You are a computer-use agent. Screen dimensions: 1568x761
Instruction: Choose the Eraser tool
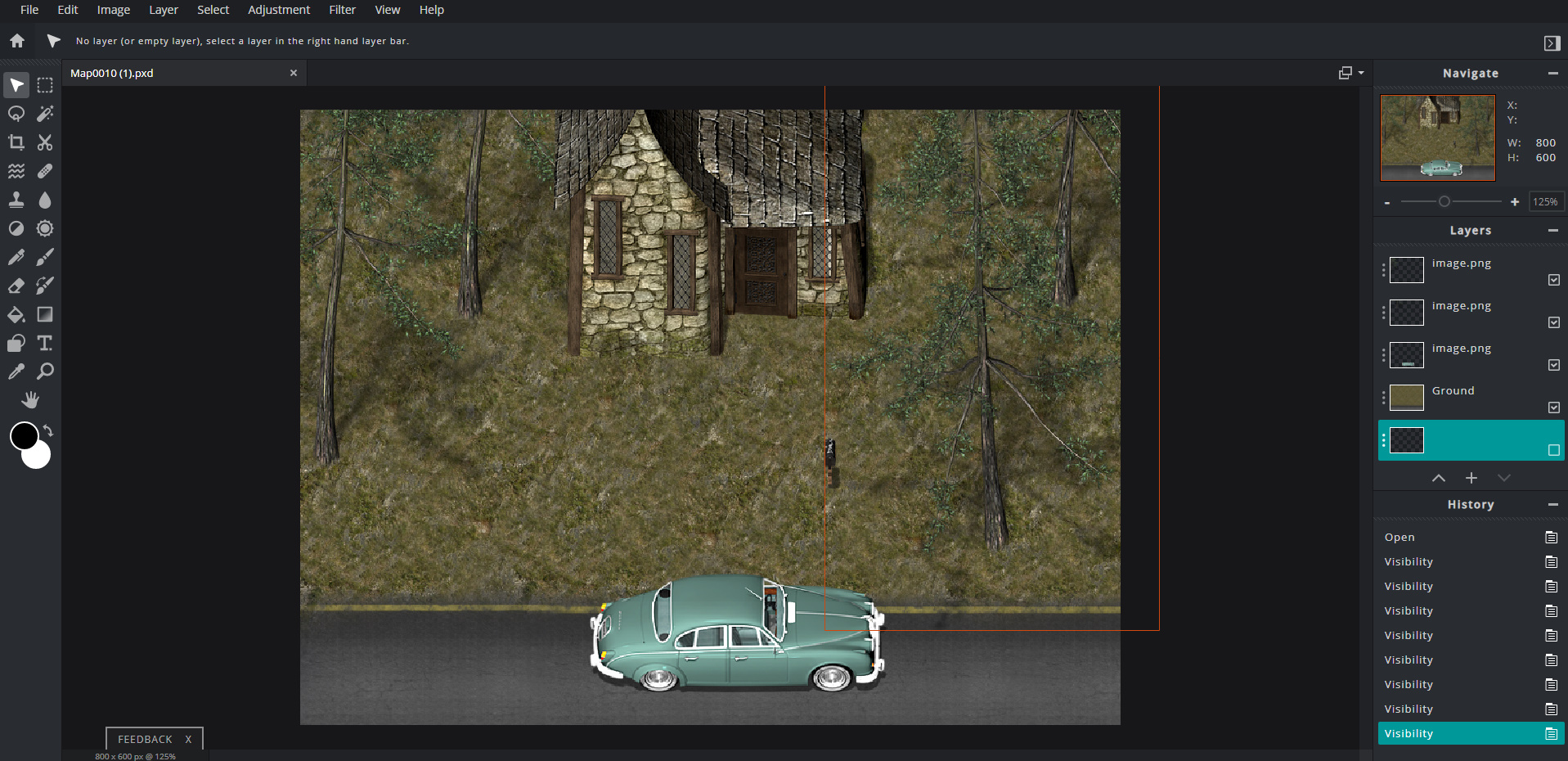click(x=16, y=286)
